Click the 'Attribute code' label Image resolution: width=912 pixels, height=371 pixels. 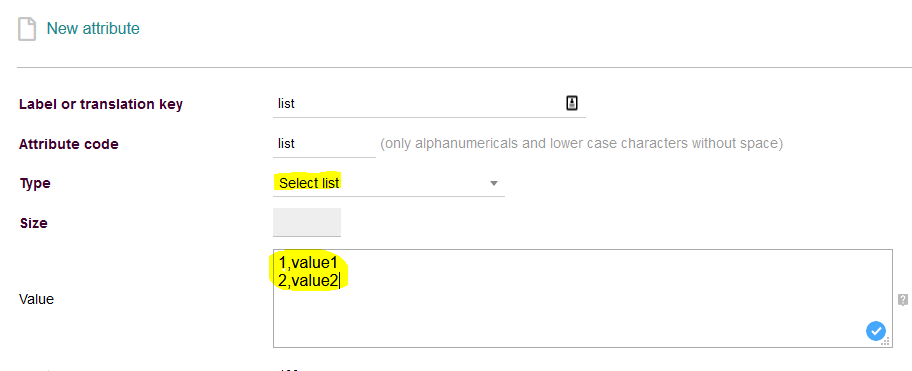coord(69,144)
